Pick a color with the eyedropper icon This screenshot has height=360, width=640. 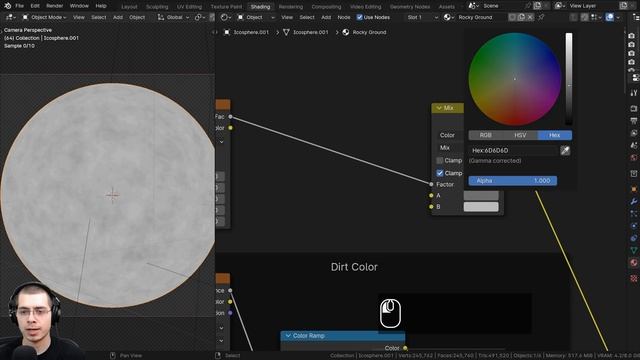click(x=565, y=151)
